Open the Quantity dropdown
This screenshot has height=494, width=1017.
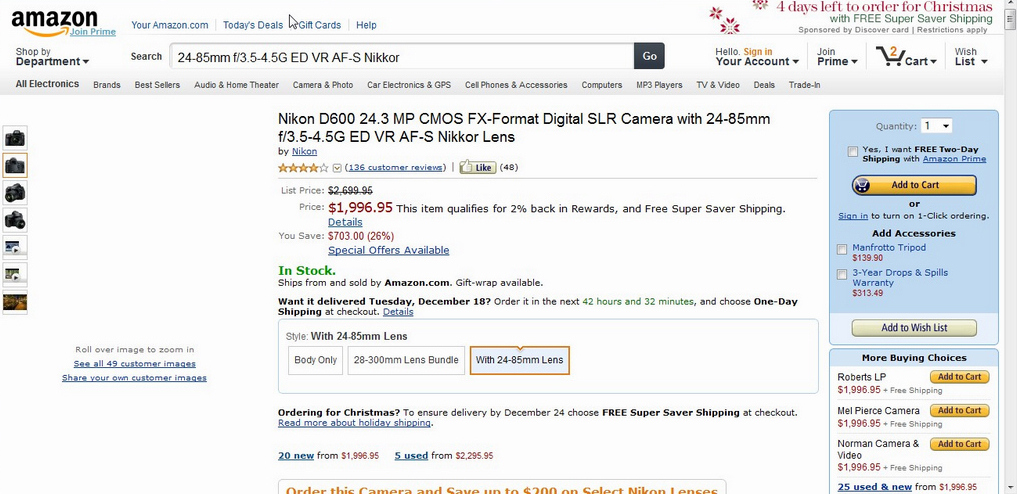click(x=937, y=126)
